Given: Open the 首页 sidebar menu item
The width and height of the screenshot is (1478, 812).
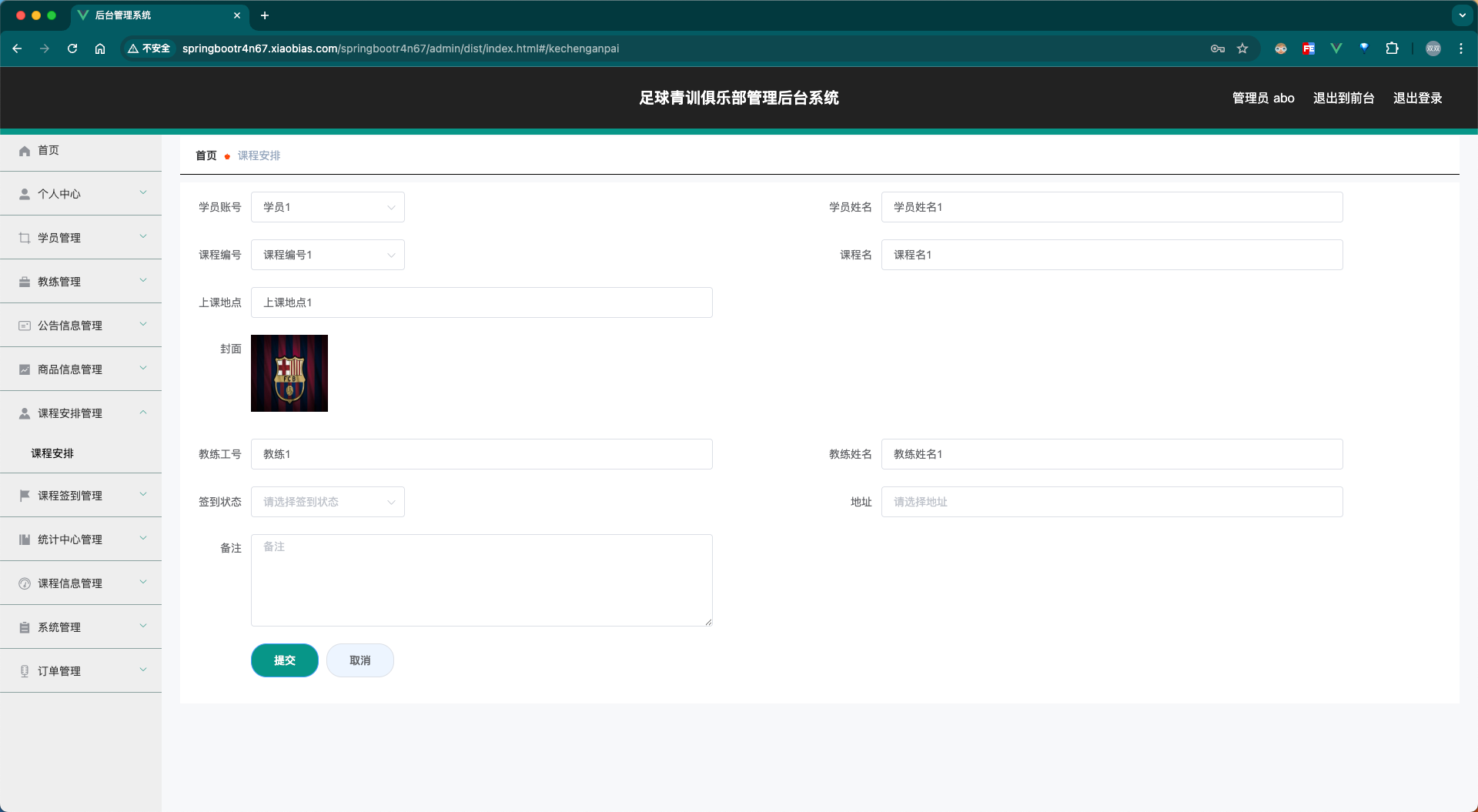Looking at the screenshot, I should [x=81, y=151].
